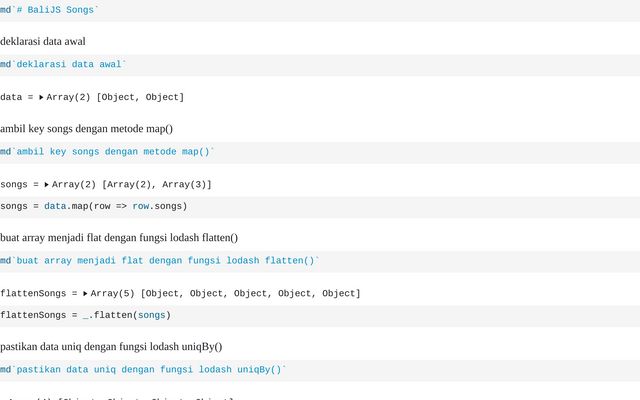Screen dimensions: 640x400
Task: Click rendered paragraph about lodash uniqBy()
Action: pyautogui.click(x=111, y=346)
